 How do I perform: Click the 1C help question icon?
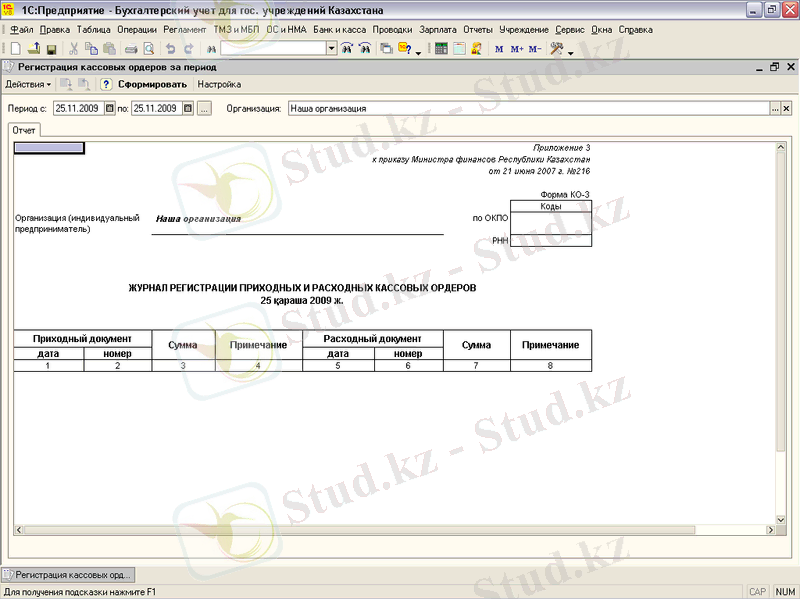click(405, 48)
